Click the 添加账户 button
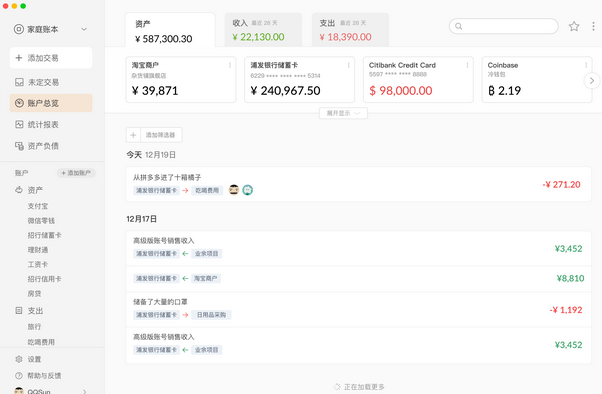This screenshot has height=394, width=602. click(76, 173)
